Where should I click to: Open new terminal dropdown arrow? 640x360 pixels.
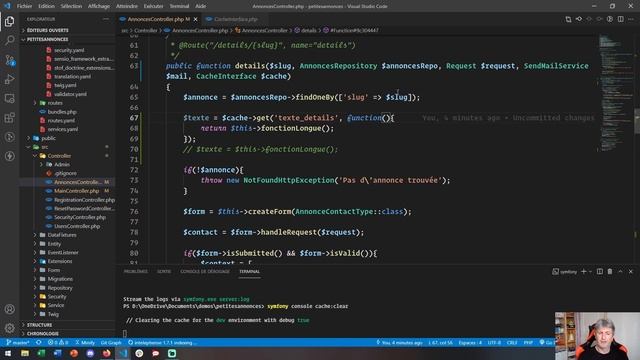coord(590,271)
